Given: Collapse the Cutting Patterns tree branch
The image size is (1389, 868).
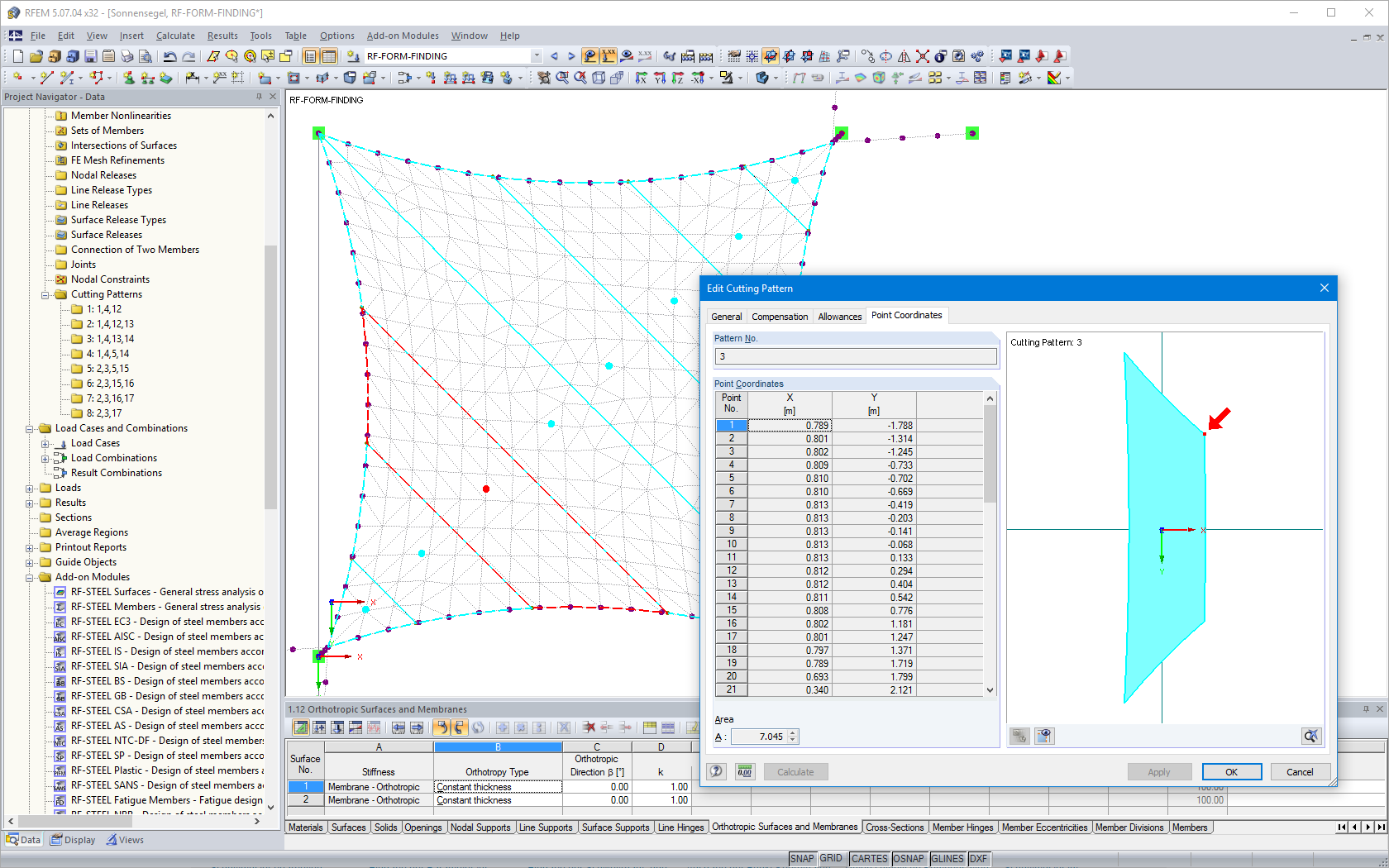Looking at the screenshot, I should pyautogui.click(x=47, y=293).
